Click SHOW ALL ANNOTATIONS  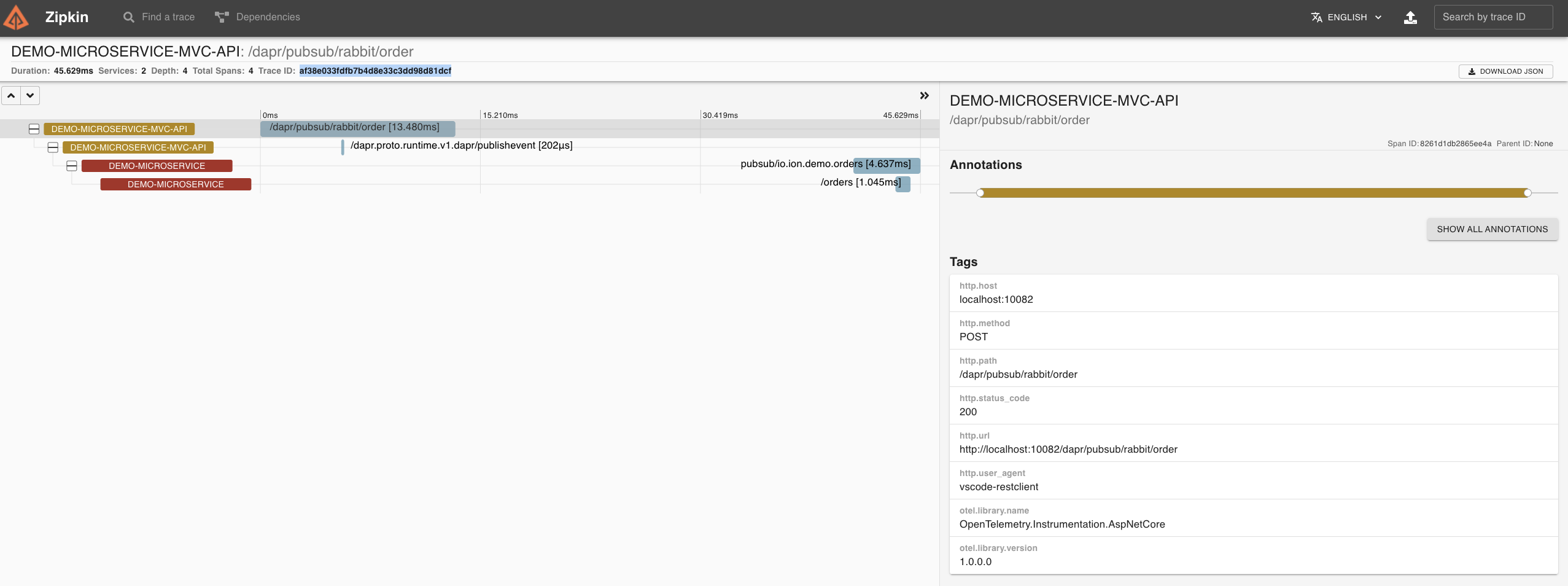click(1492, 229)
